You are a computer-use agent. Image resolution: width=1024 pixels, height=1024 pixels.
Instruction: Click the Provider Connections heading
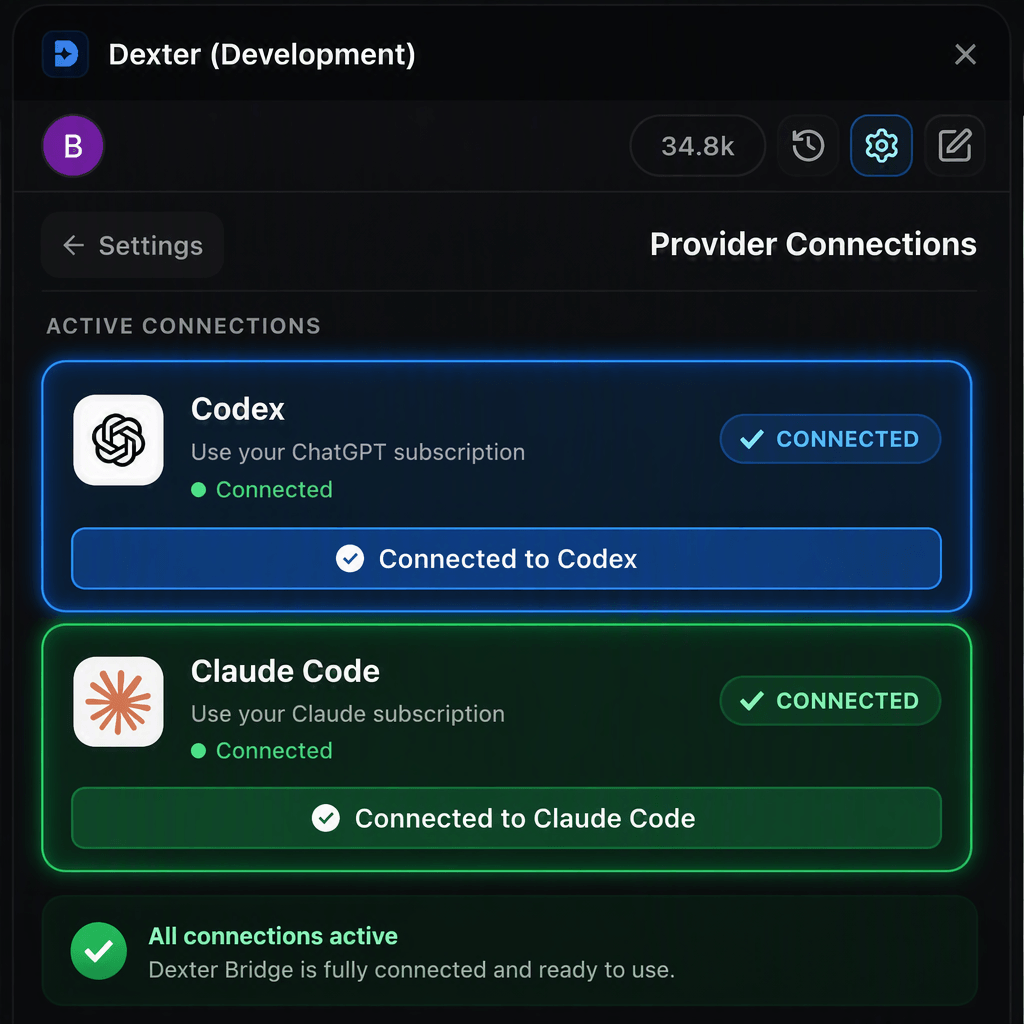[x=813, y=244]
